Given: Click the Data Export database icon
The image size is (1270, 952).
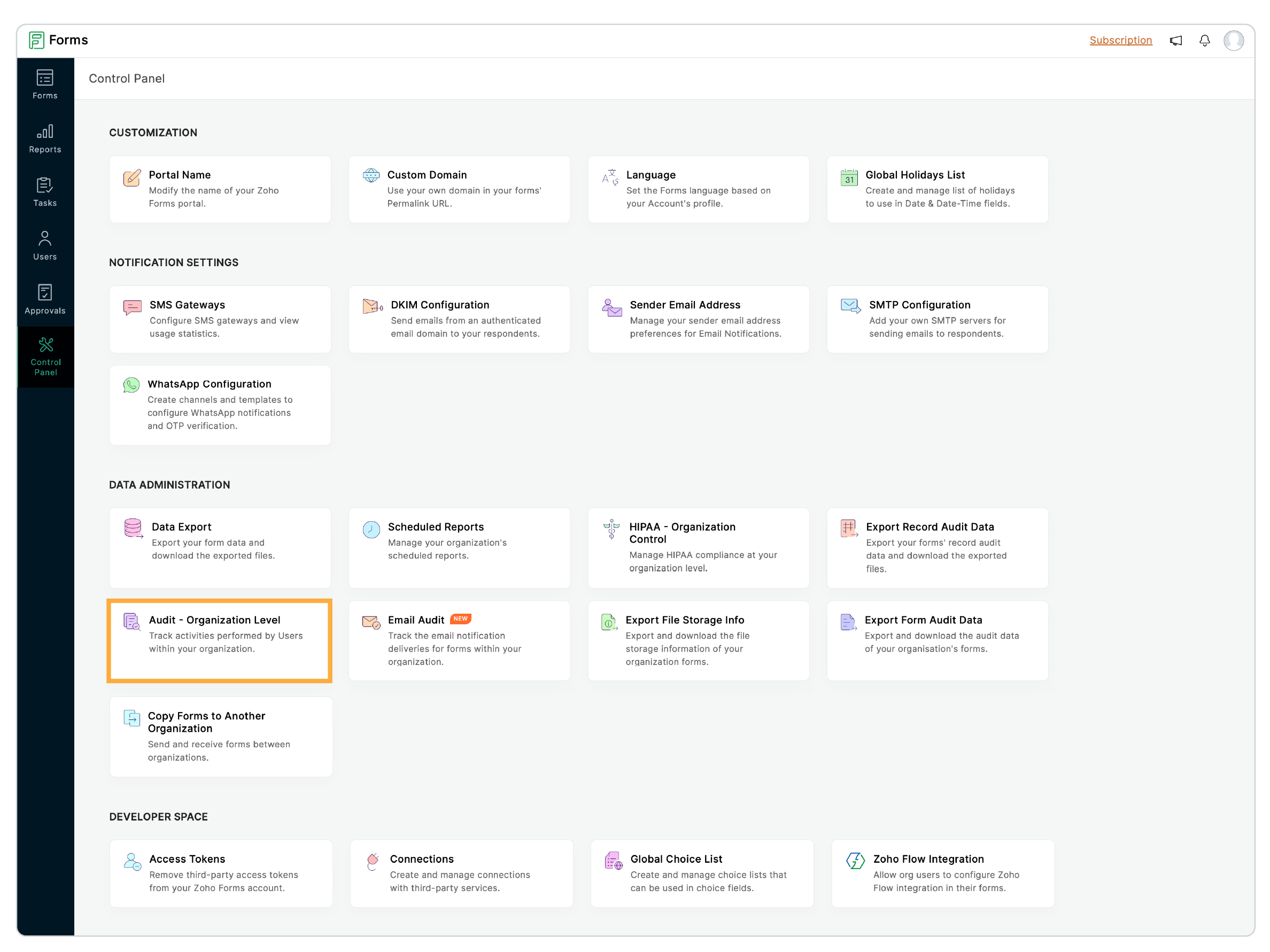Looking at the screenshot, I should pos(133,528).
